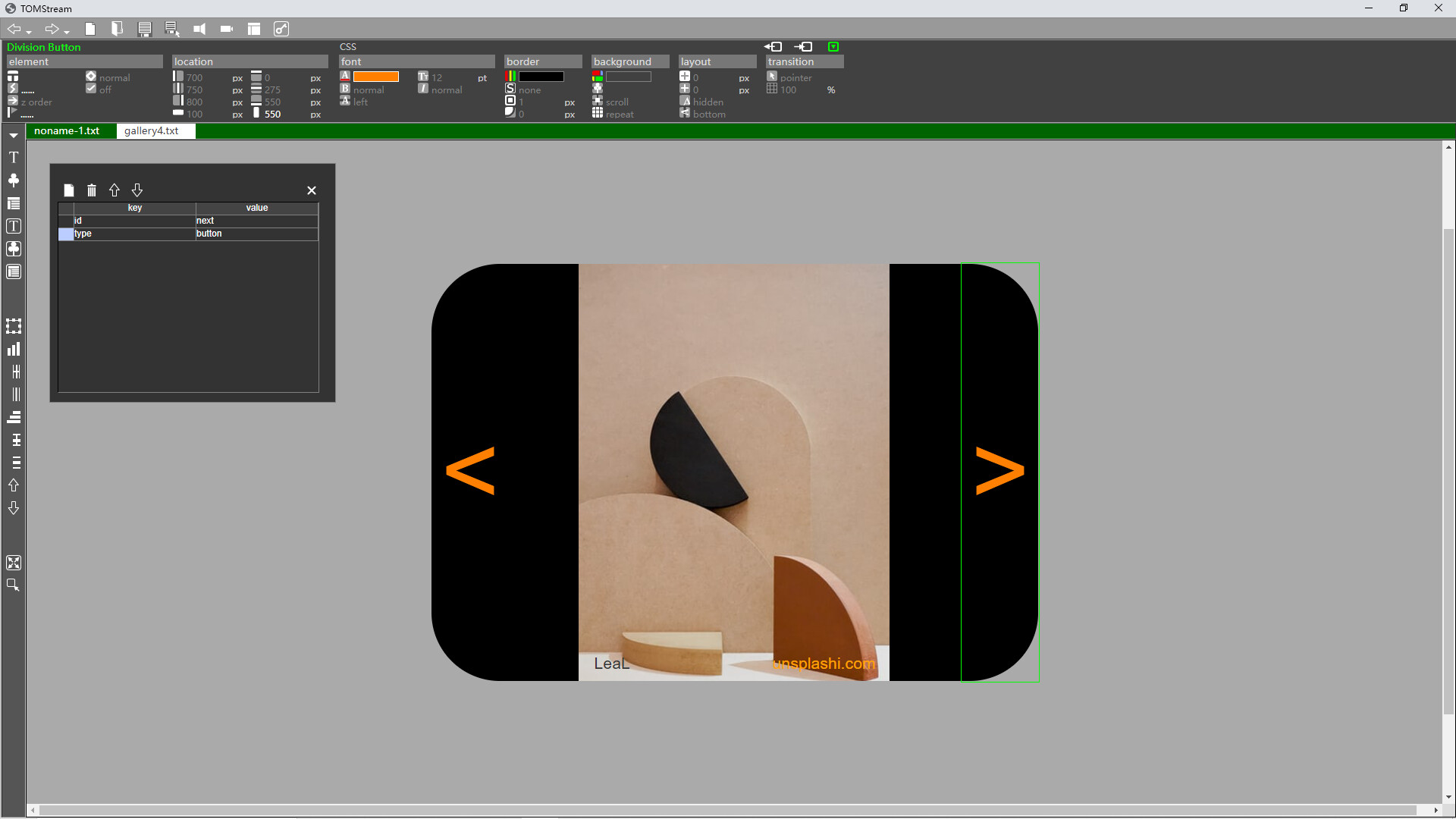Click the delete key icon in the key-value popup
1456x819 pixels.
(x=92, y=190)
